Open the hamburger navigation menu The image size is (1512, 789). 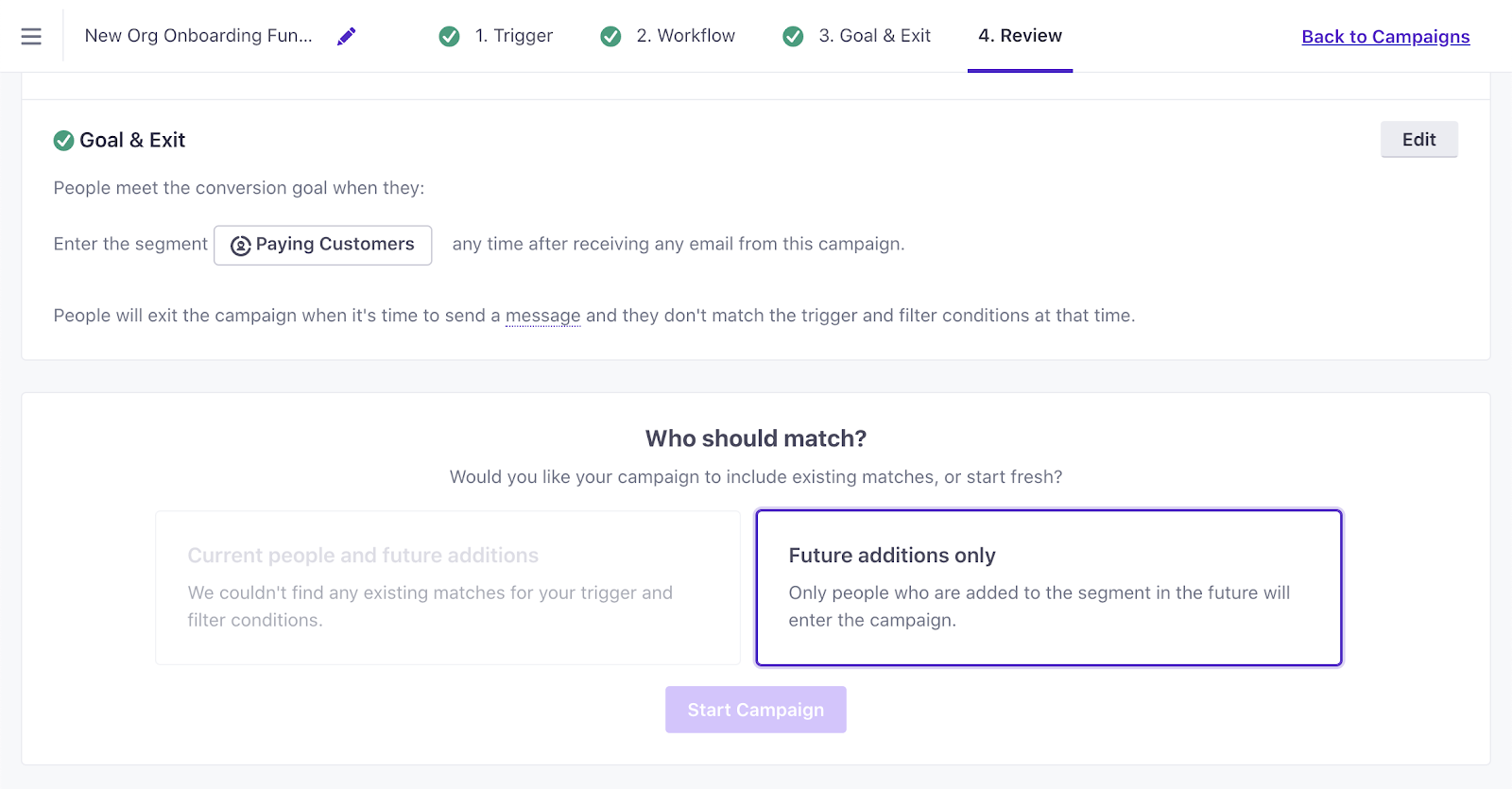31,36
